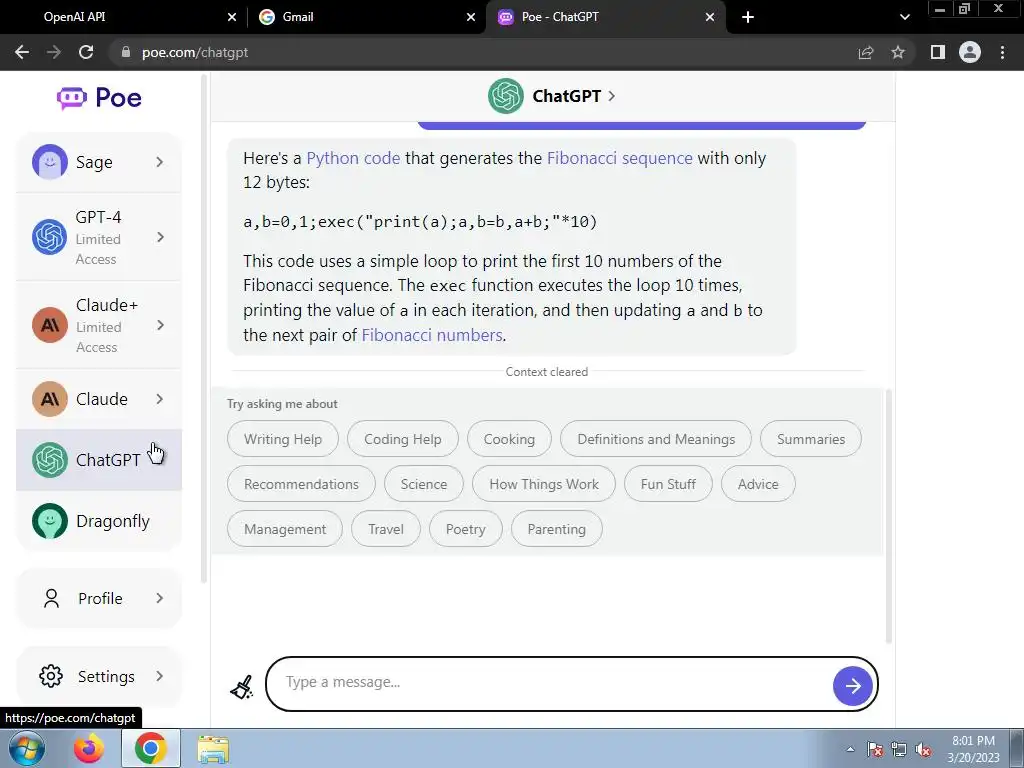Select the Claude+ avatar icon
The width and height of the screenshot is (1024, 768).
(50, 325)
